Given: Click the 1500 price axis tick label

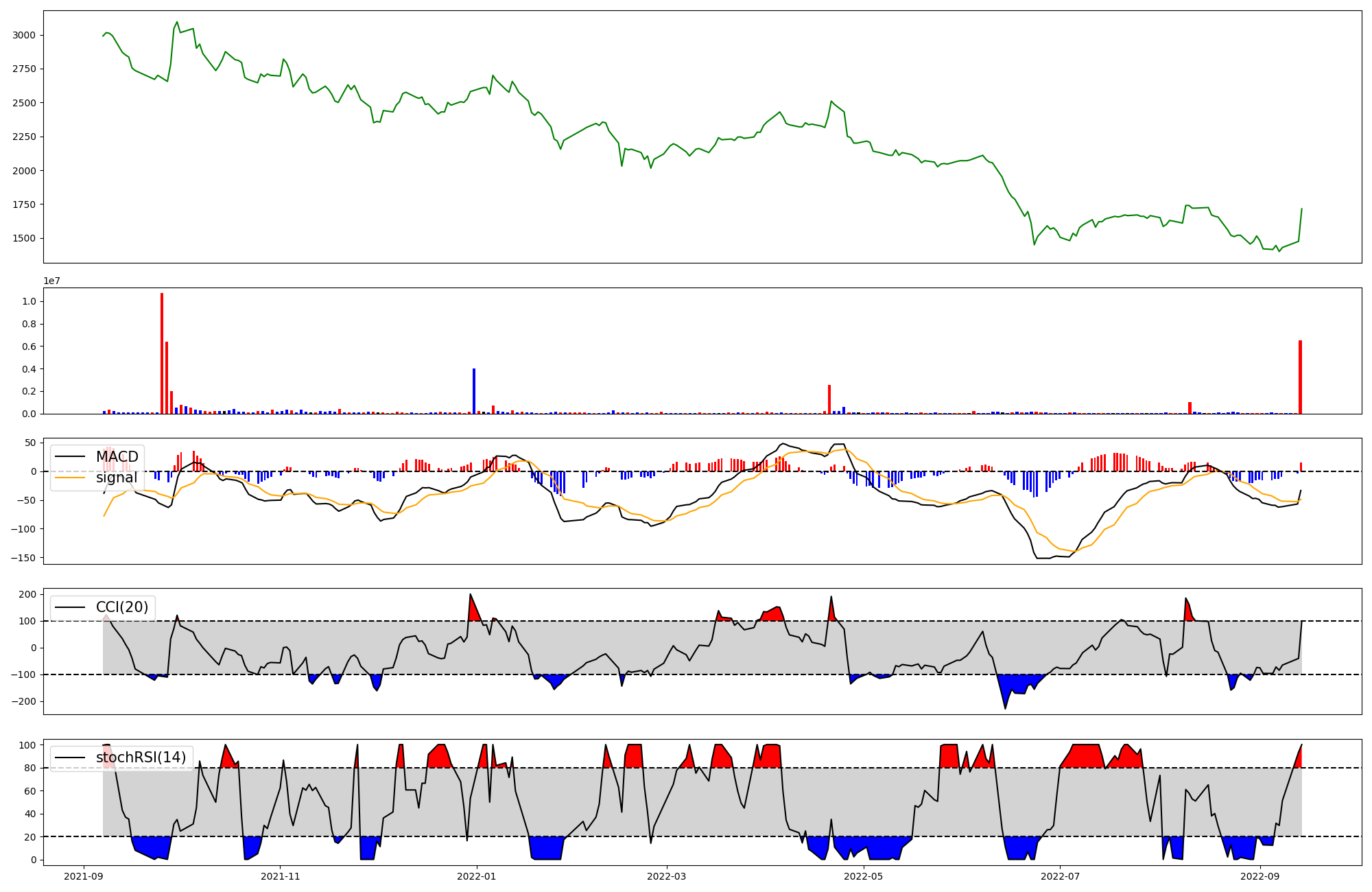Looking at the screenshot, I should pyautogui.click(x=25, y=239).
